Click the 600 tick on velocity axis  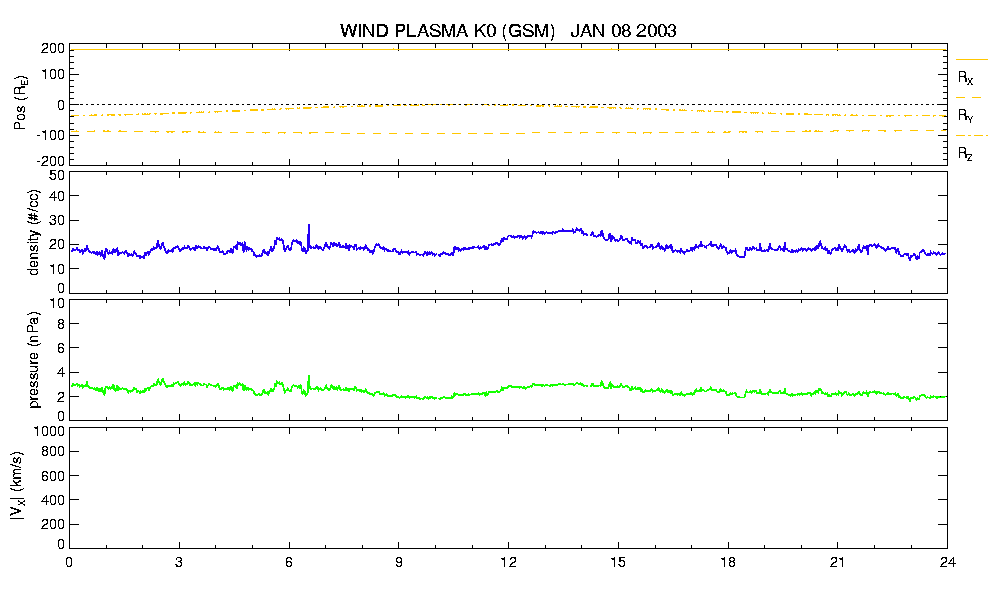point(54,476)
